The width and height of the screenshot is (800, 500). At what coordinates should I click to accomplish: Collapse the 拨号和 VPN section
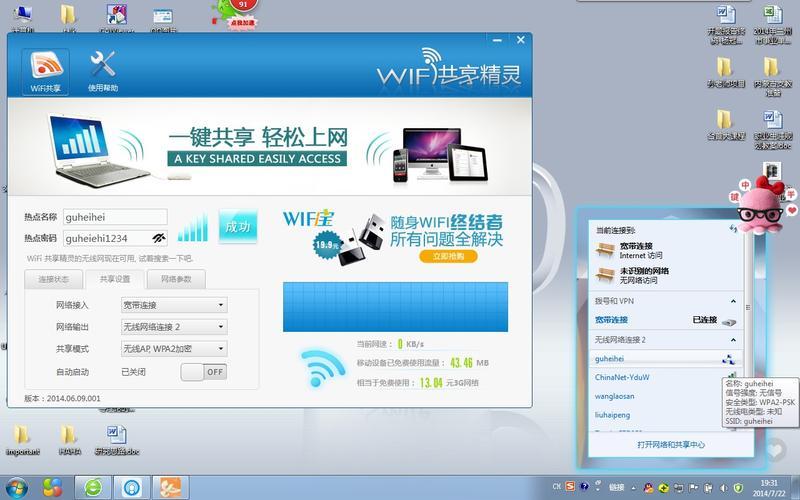[x=733, y=301]
